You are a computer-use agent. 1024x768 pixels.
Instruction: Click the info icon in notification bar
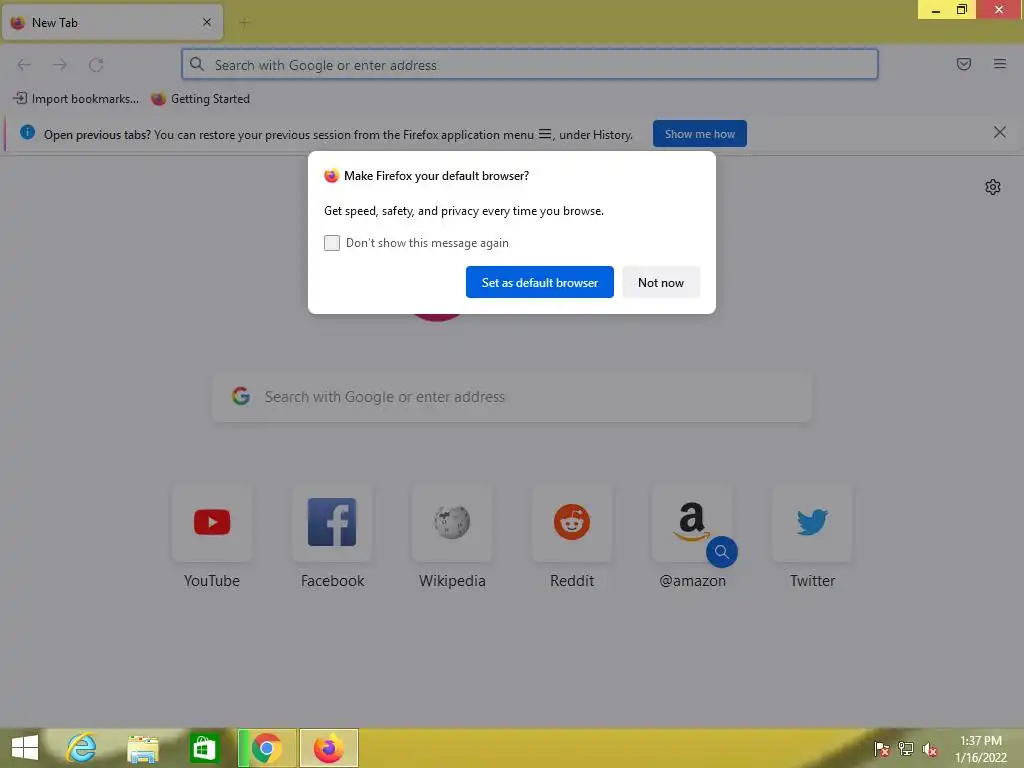(x=27, y=133)
